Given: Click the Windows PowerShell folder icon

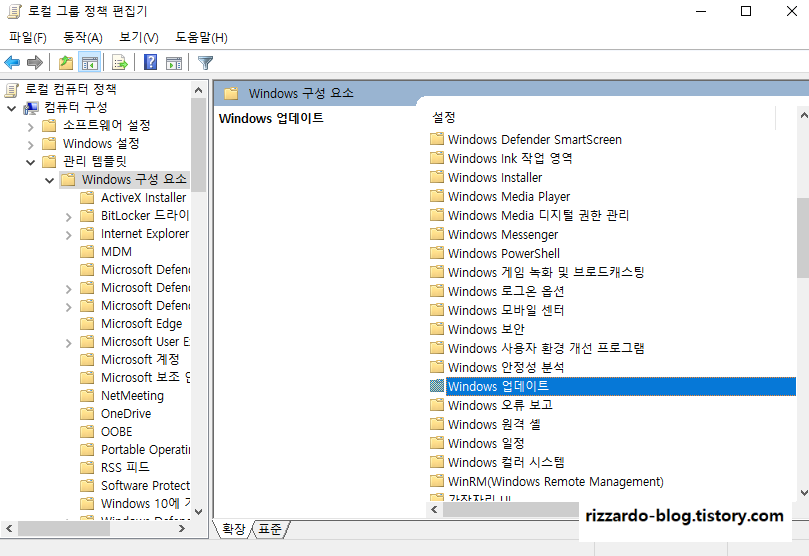Looking at the screenshot, I should click(437, 253).
